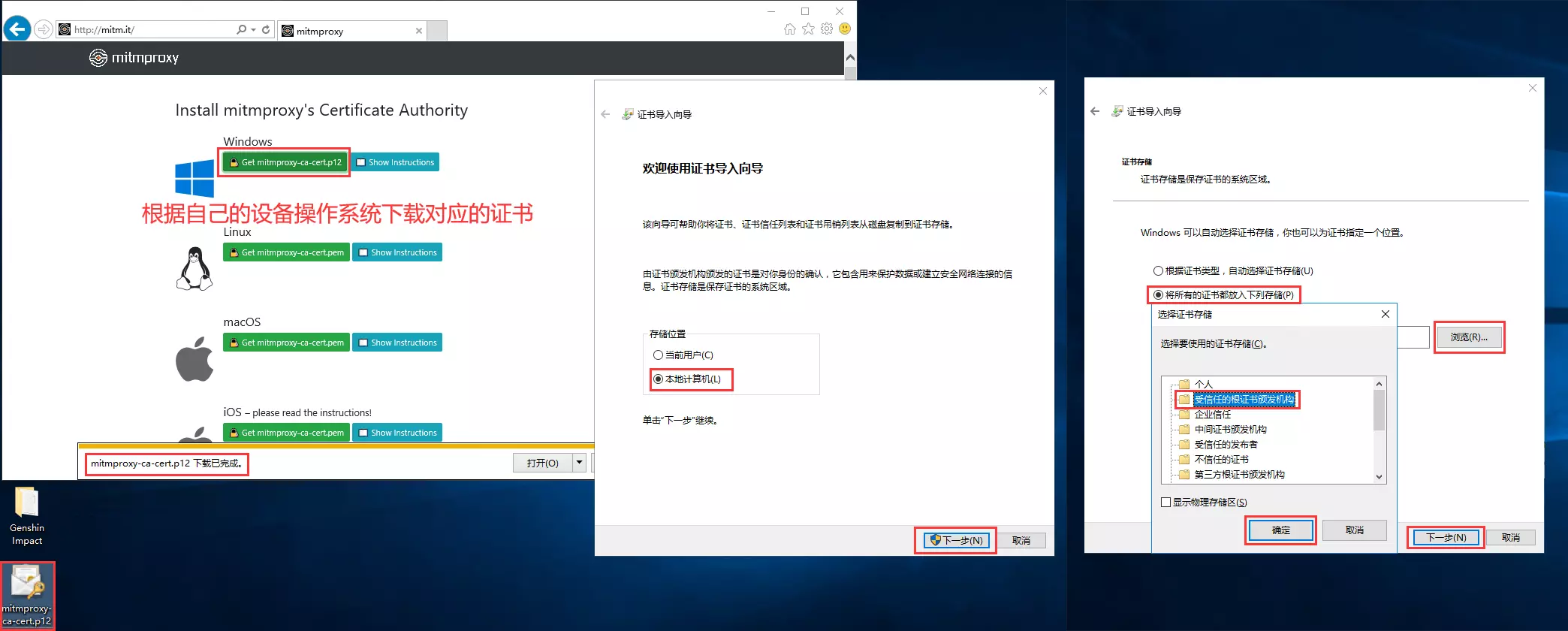Click the browser forward arrow button
Image resolution: width=1568 pixels, height=631 pixels.
[44, 29]
